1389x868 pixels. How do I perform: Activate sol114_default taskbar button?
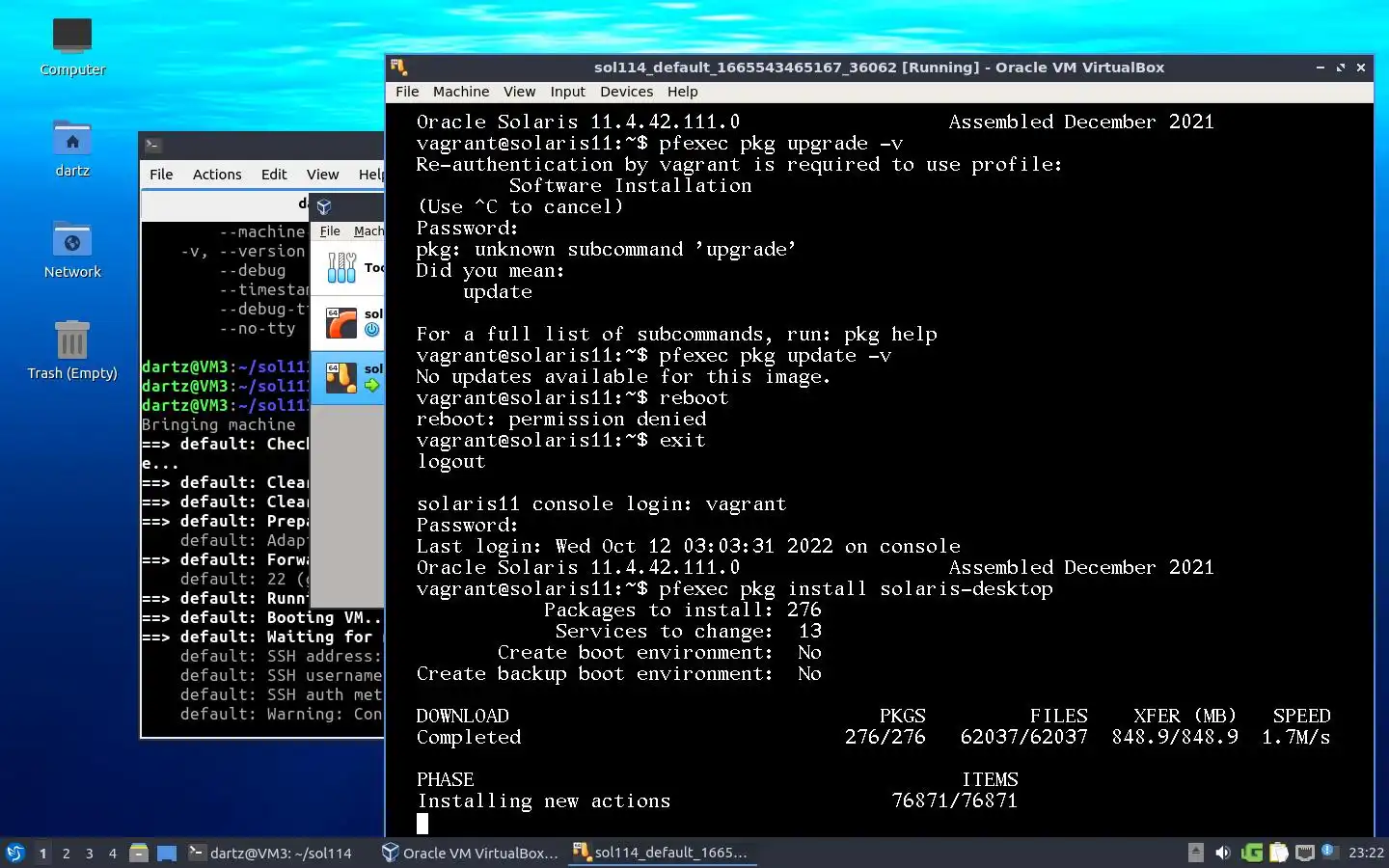(x=662, y=853)
